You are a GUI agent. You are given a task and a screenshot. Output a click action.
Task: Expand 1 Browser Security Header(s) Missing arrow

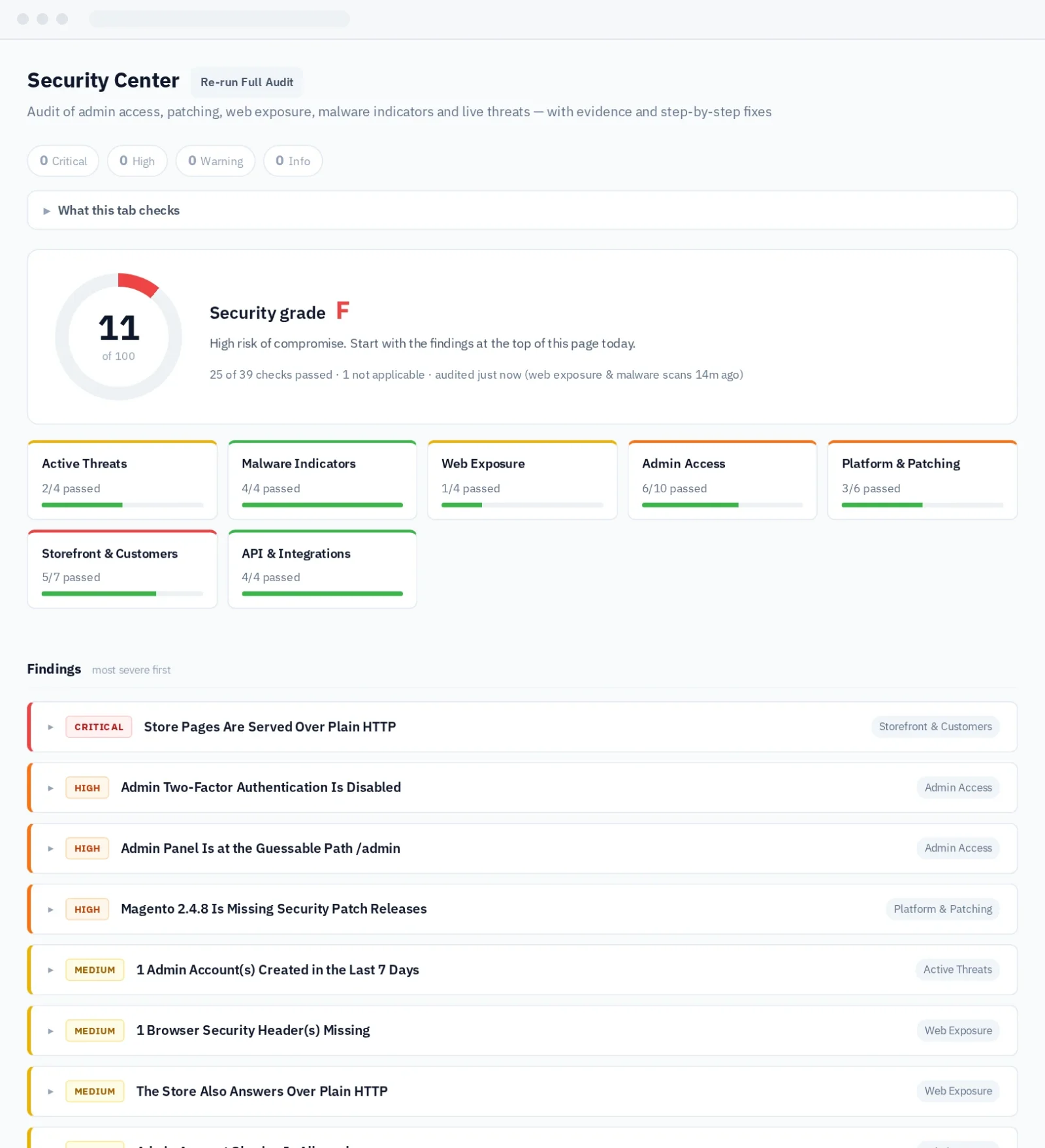pyautogui.click(x=50, y=1031)
